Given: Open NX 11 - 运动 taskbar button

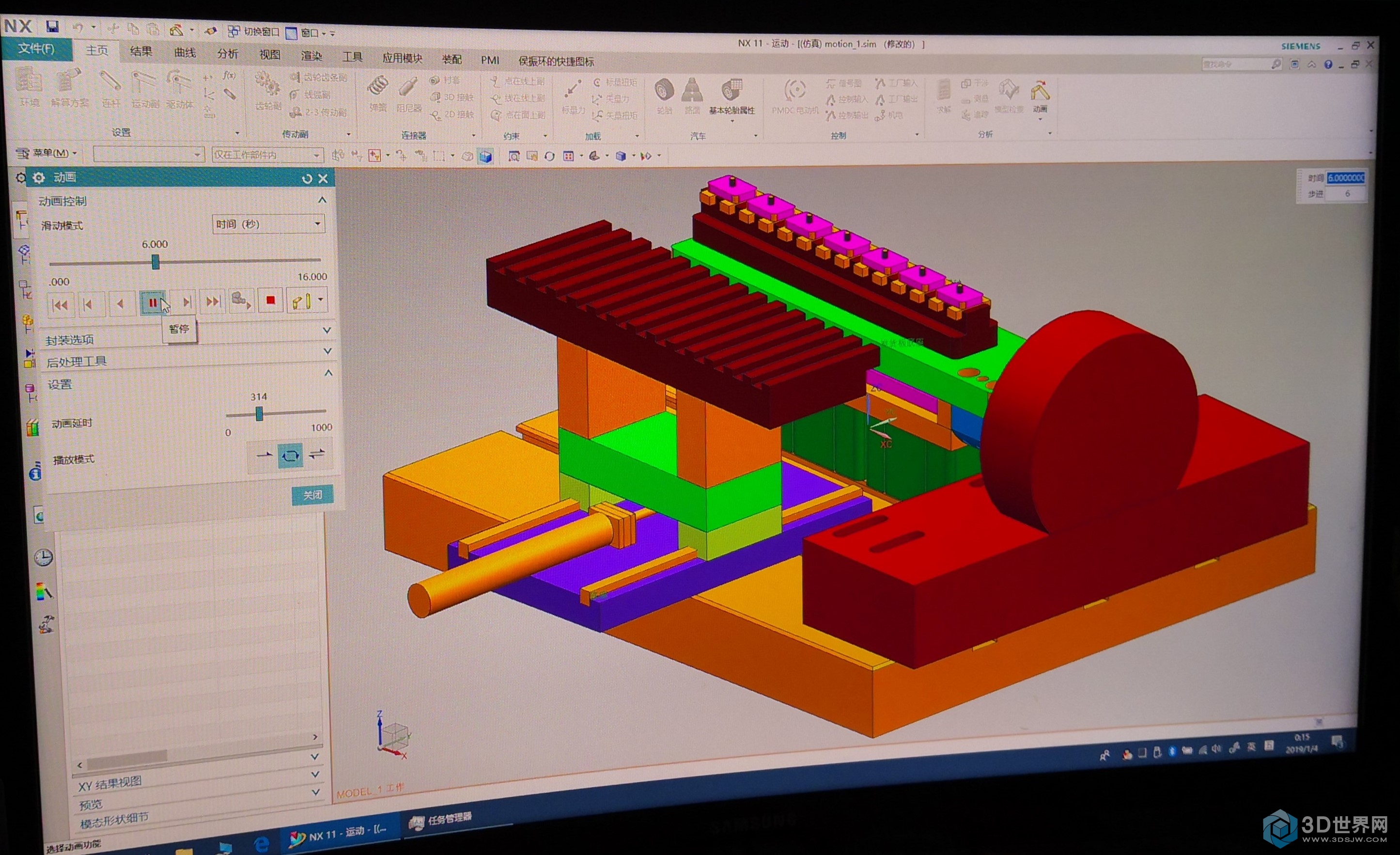Looking at the screenshot, I should pyautogui.click(x=340, y=833).
